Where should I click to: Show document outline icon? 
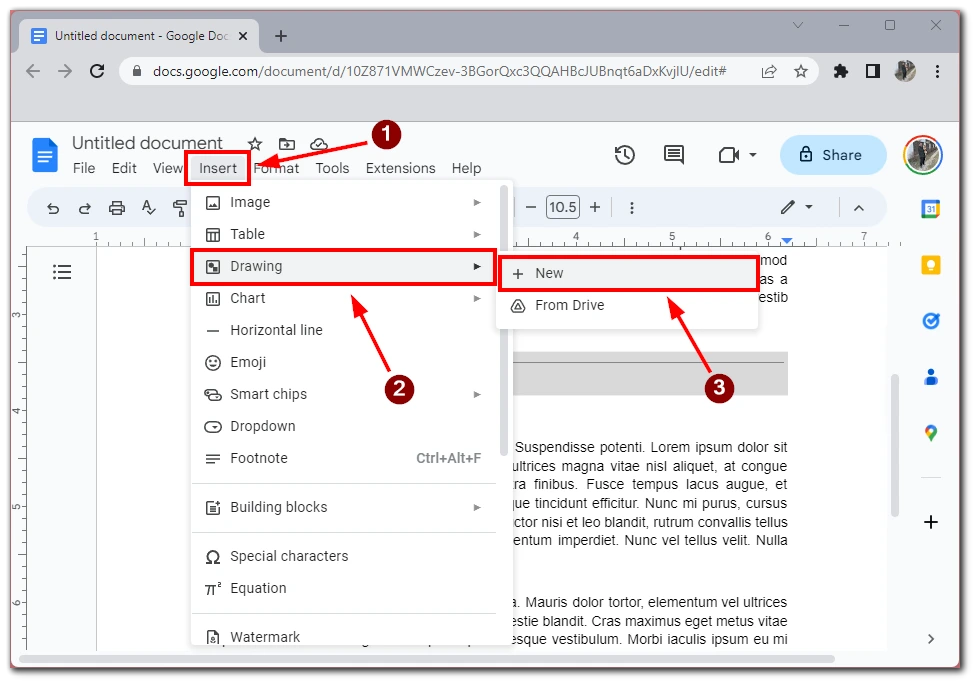click(62, 272)
